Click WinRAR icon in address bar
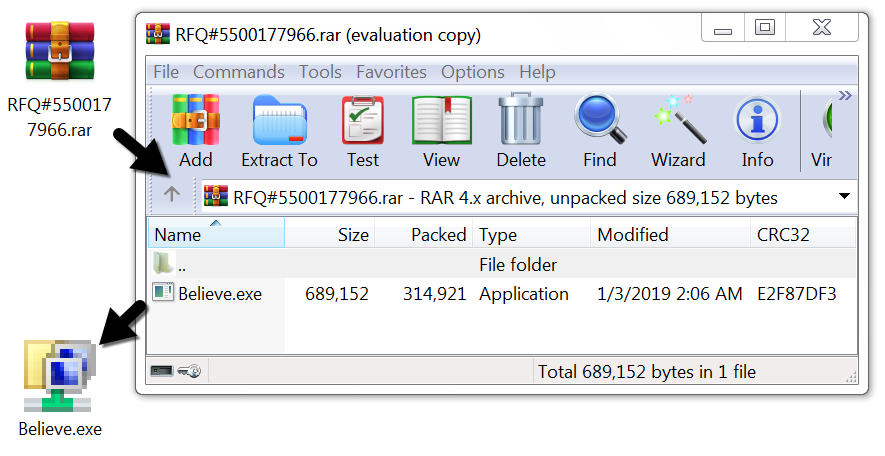The width and height of the screenshot is (885, 456). (x=216, y=195)
